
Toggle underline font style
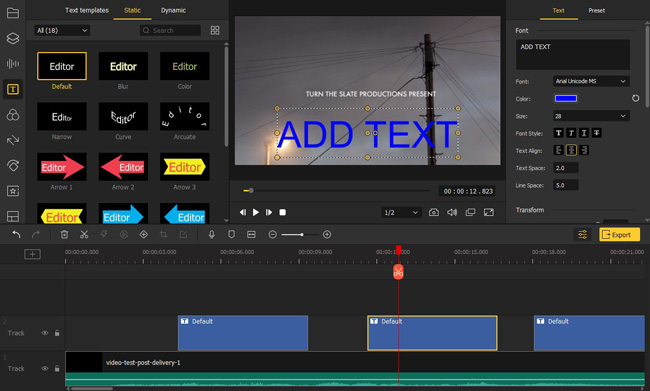(584, 133)
